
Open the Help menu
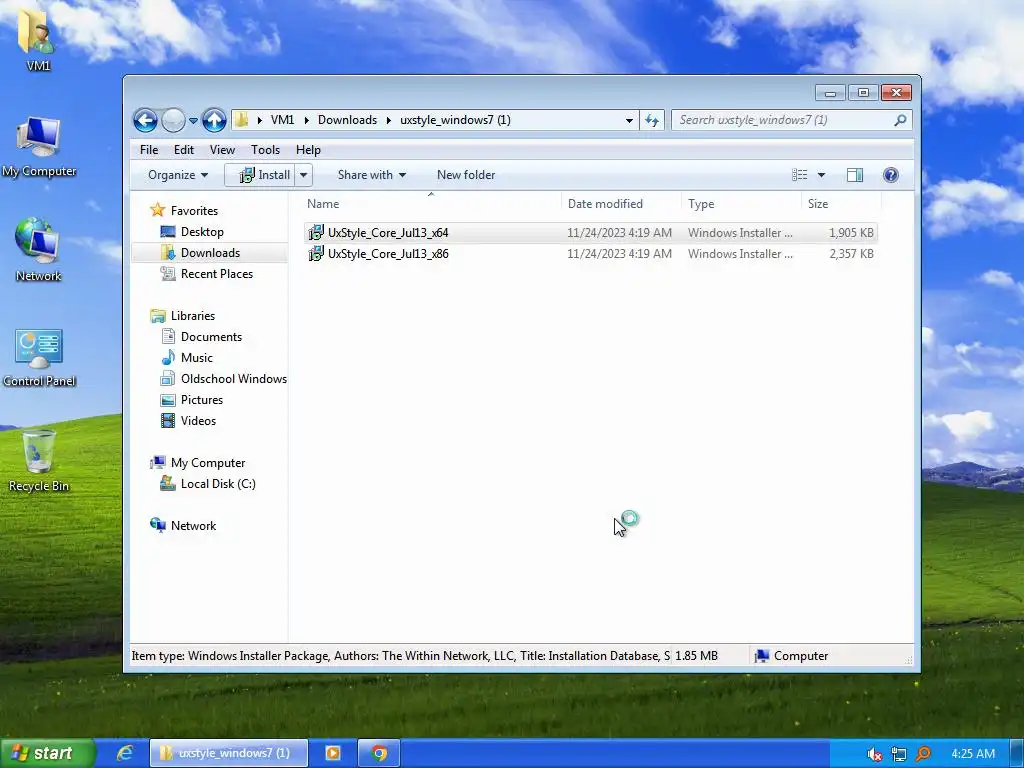click(x=308, y=150)
